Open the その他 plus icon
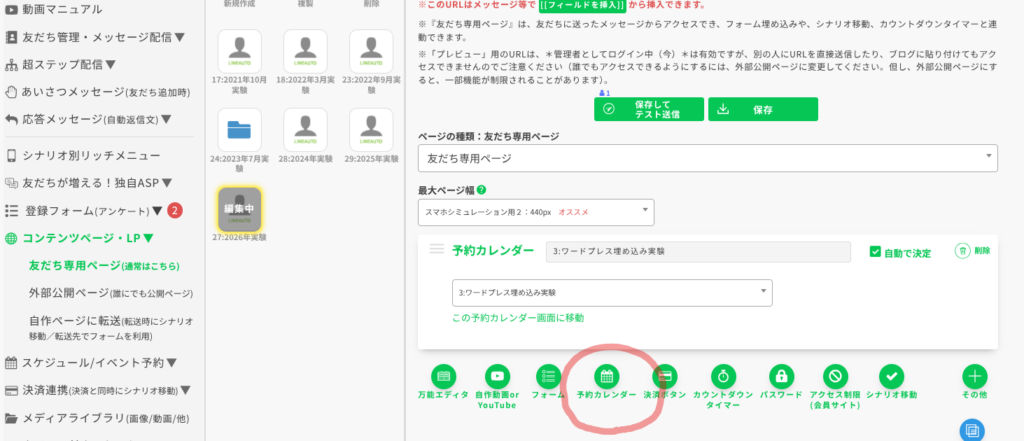This screenshot has width=1024, height=441. pyautogui.click(x=975, y=376)
